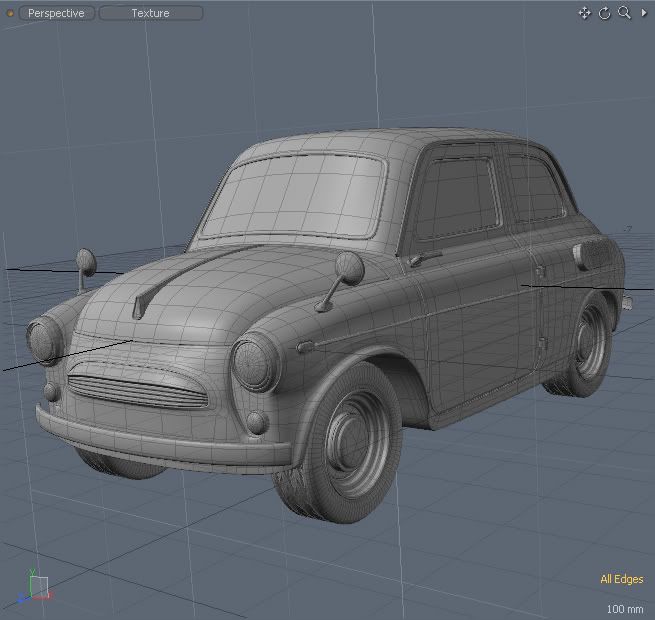Click the car's windshield mesh
655x620 pixels.
coord(294,196)
